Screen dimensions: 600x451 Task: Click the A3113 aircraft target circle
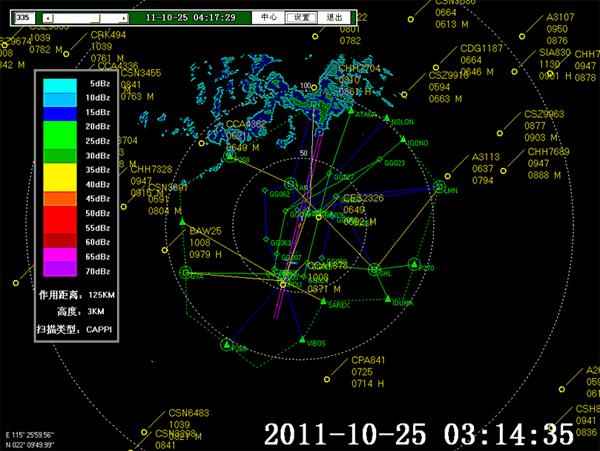click(x=447, y=176)
